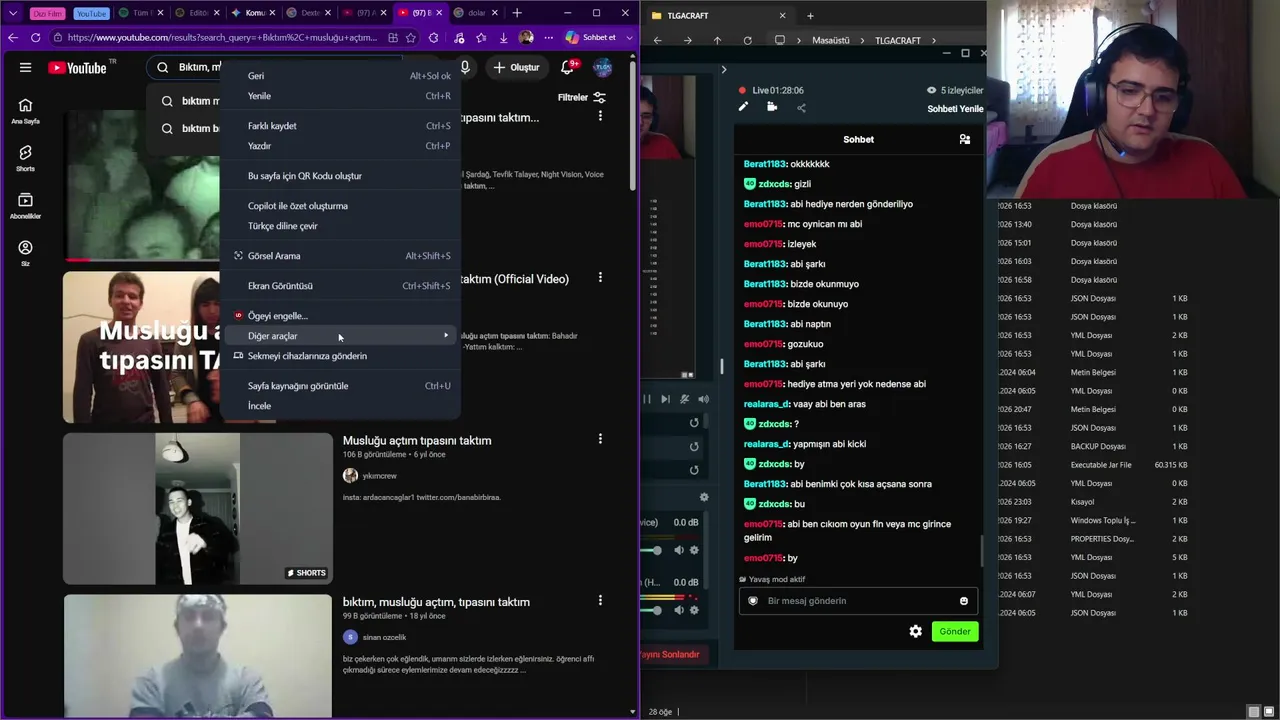Screen dimensions: 1280x720
Task: Open options for sinan ozcelik video result
Action: pyautogui.click(x=600, y=600)
